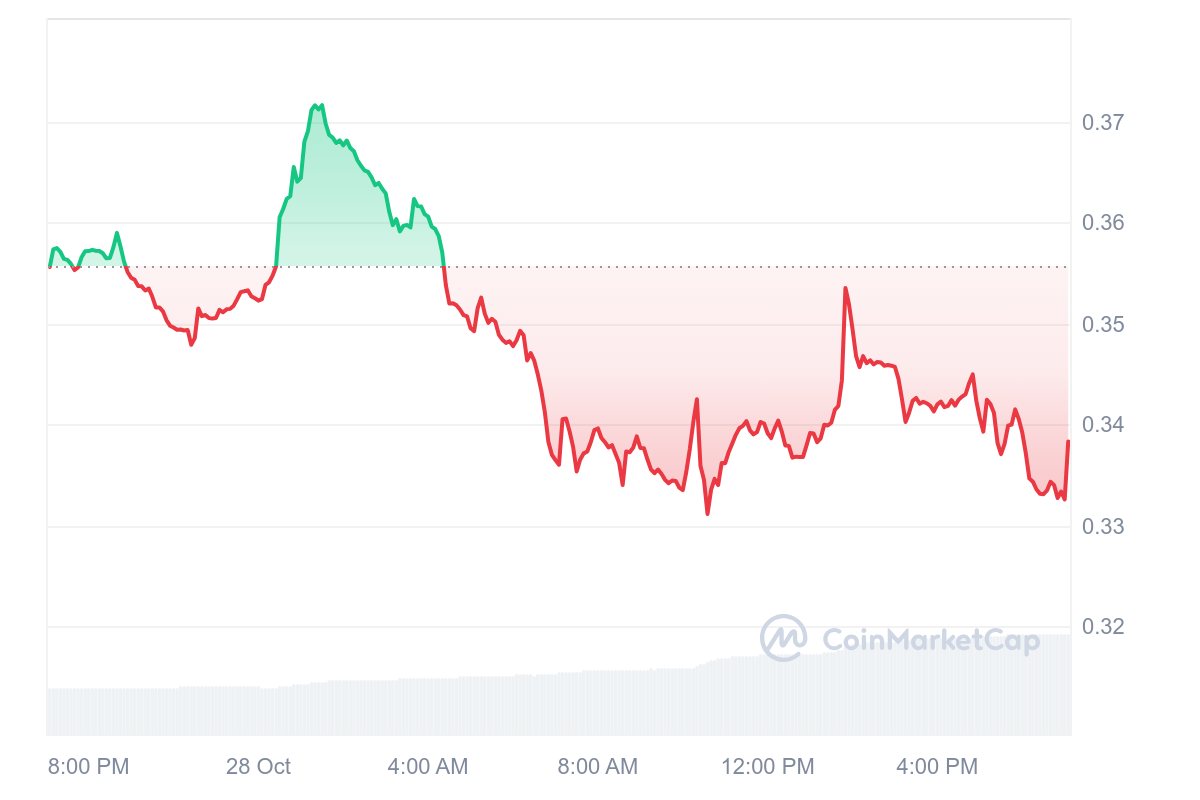Image resolution: width=1200 pixels, height=800 pixels.
Task: Click the gray volume bars below 8:00 AM
Action: (597, 705)
